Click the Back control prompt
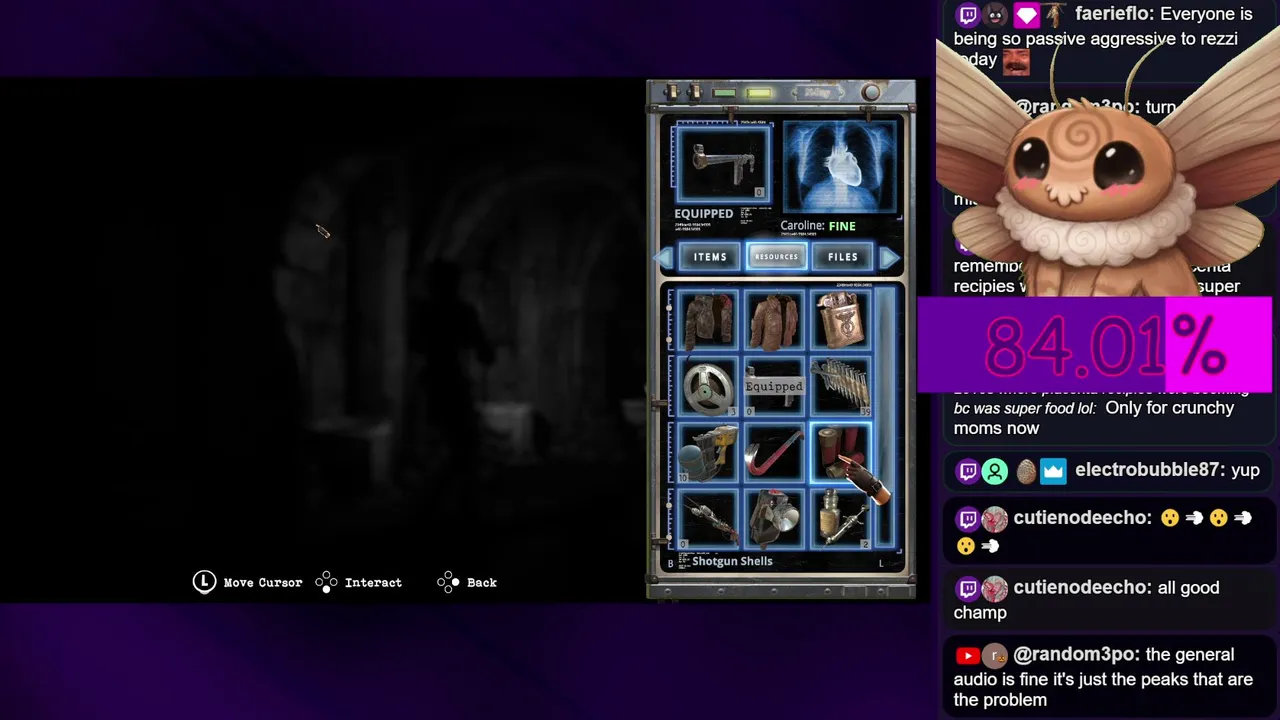 click(467, 583)
